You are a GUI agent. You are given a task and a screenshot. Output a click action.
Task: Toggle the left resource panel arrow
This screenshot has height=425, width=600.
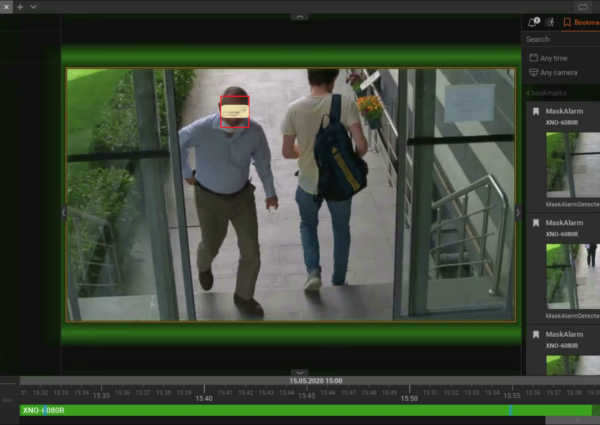point(64,212)
